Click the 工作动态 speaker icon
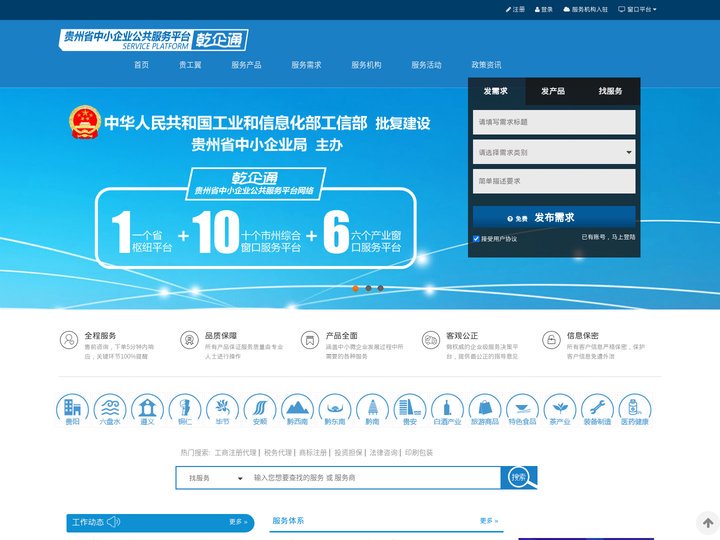Viewport: 720px width, 540px height. point(113,522)
